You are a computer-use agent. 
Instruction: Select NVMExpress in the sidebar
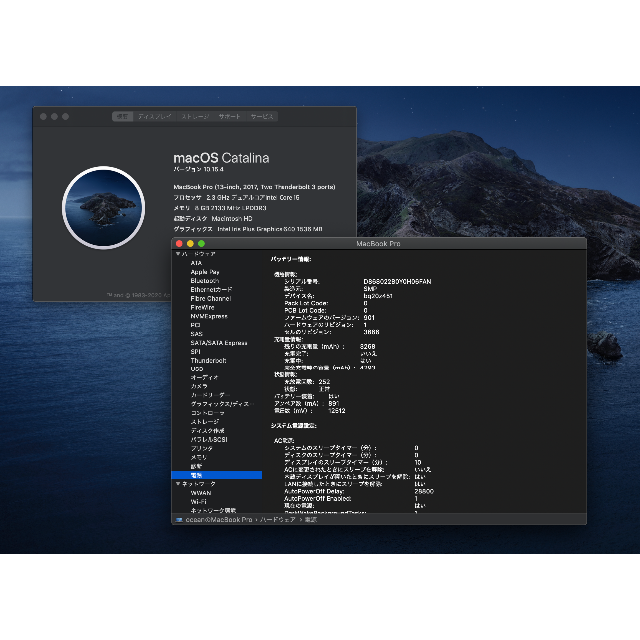point(209,316)
